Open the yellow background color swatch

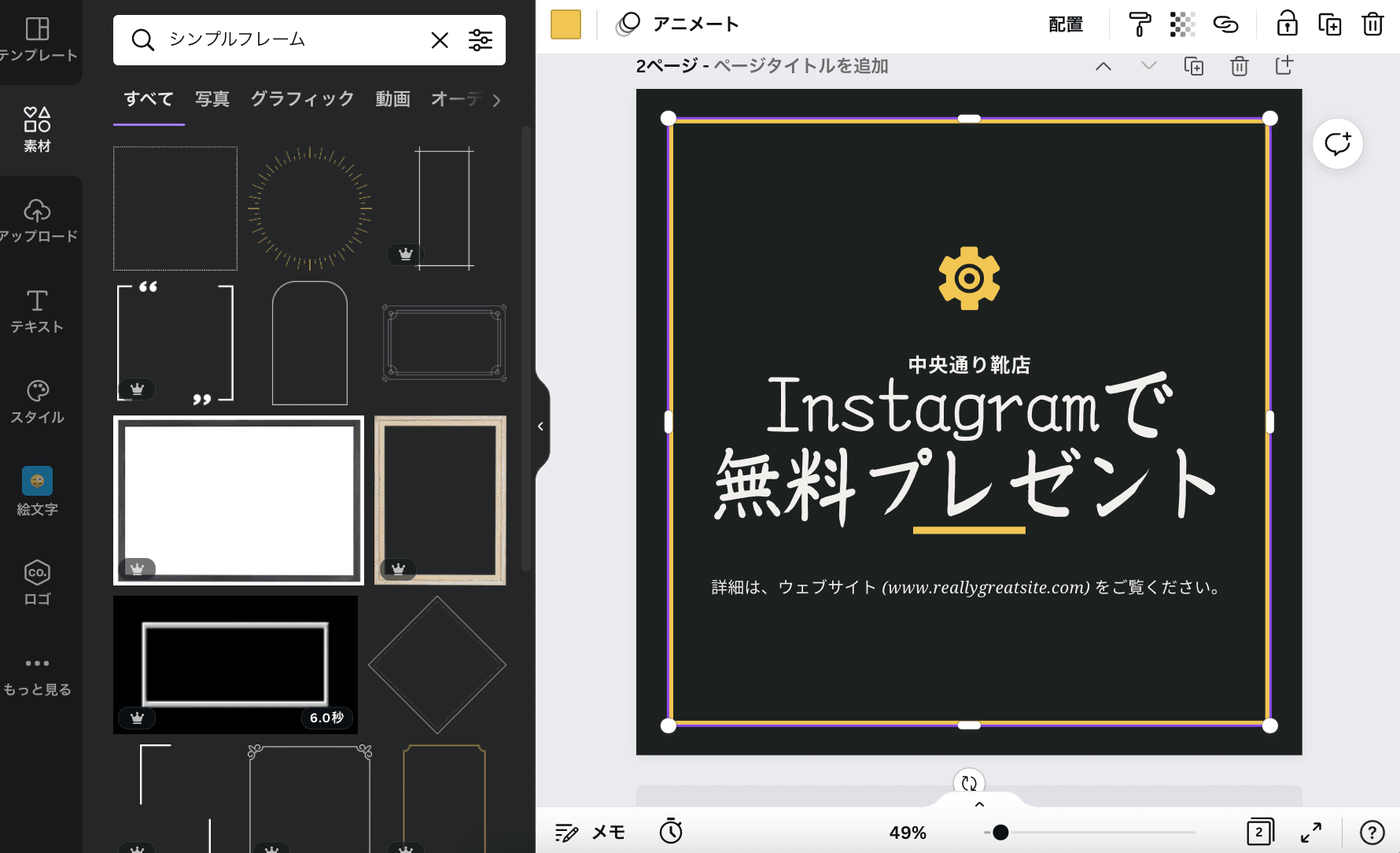(x=566, y=24)
